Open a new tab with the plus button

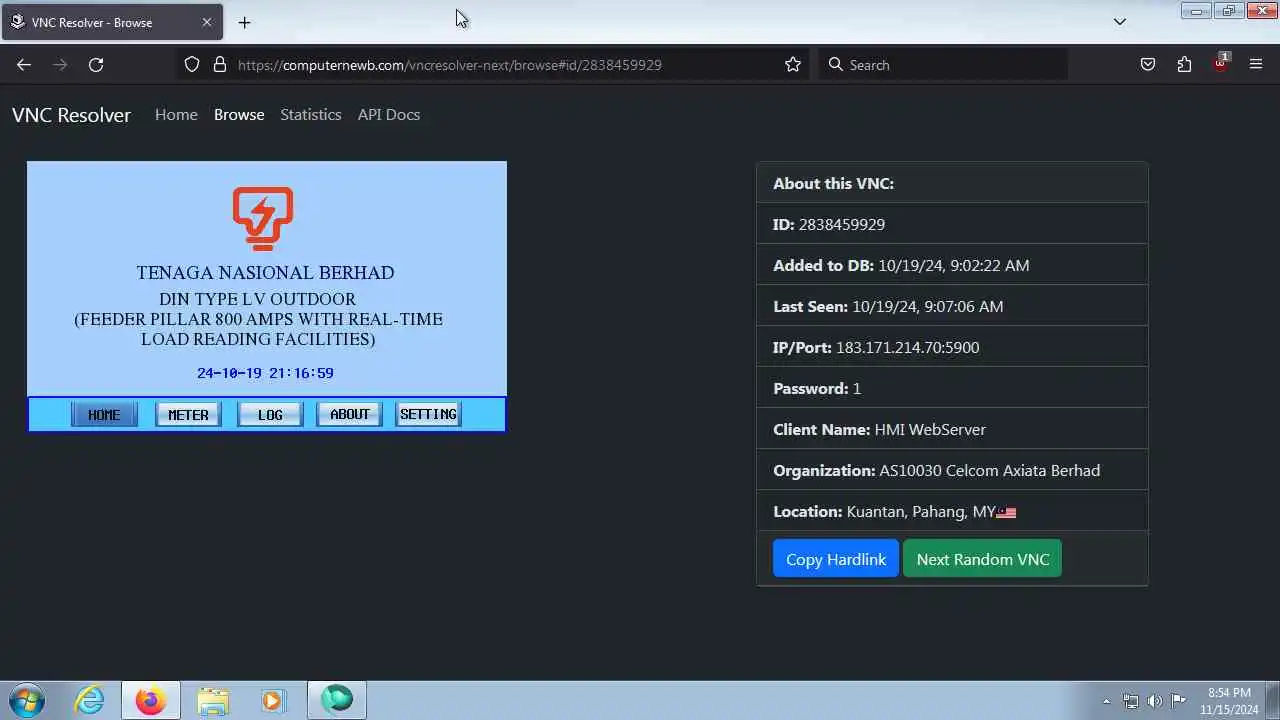(x=244, y=22)
